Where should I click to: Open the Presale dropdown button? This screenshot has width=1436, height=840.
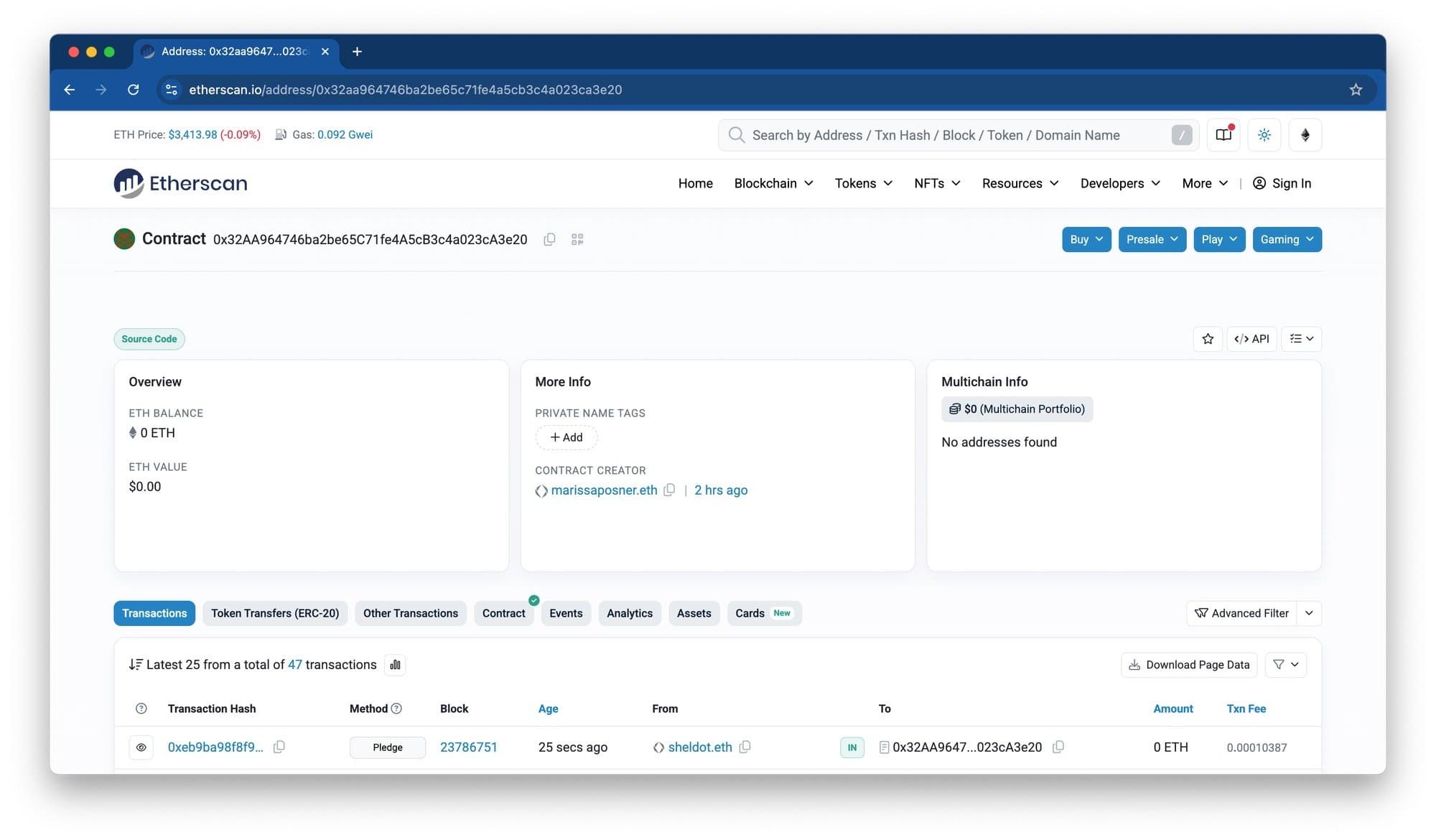(x=1152, y=239)
